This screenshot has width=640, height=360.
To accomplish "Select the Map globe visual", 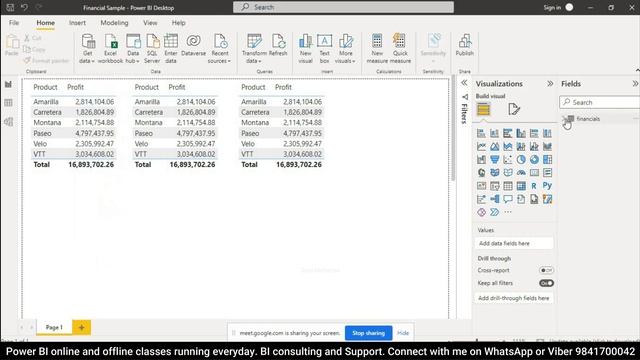I will (482, 173).
